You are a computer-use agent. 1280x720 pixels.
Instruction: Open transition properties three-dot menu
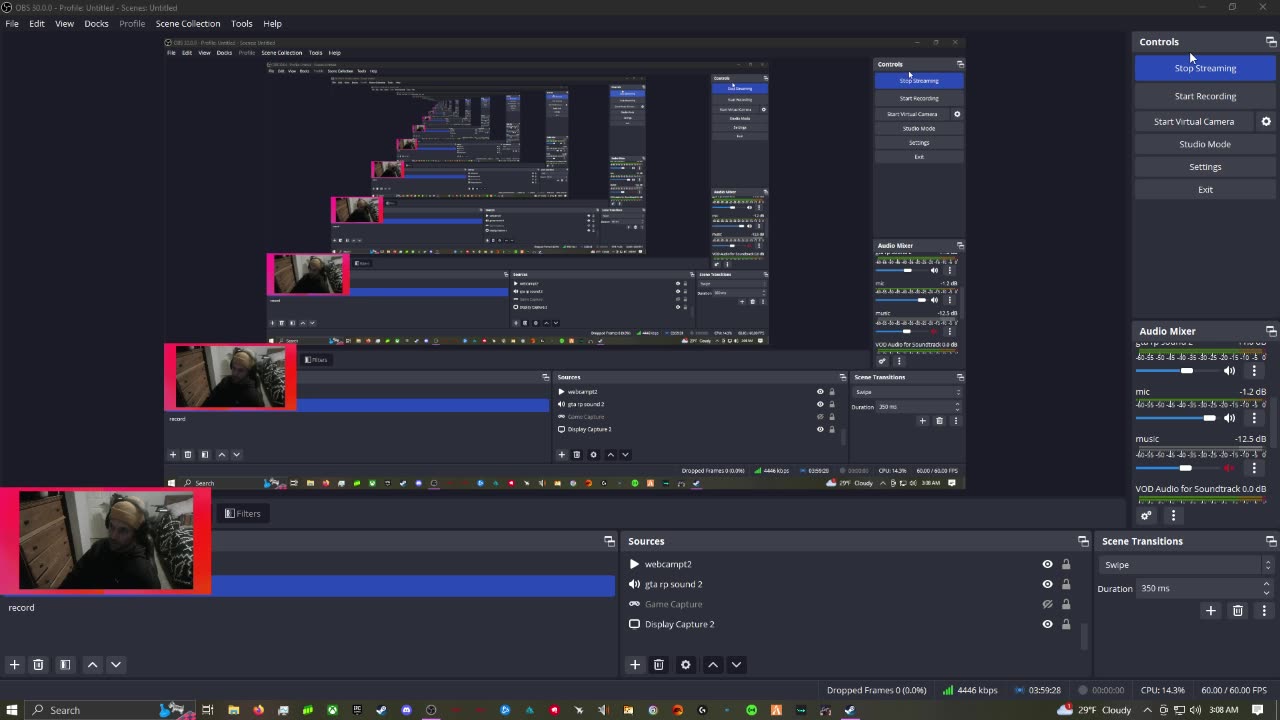(1264, 611)
